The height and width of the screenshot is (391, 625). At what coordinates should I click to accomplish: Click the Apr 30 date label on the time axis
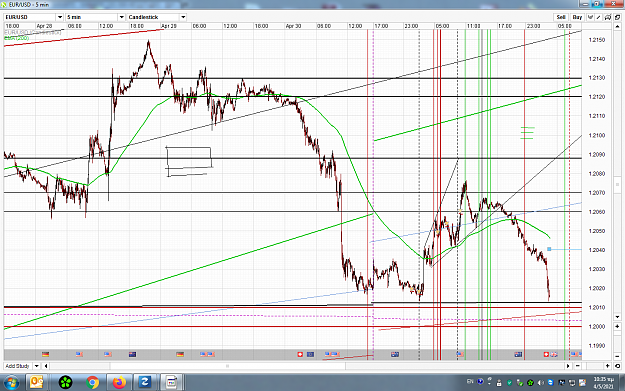tap(293, 26)
